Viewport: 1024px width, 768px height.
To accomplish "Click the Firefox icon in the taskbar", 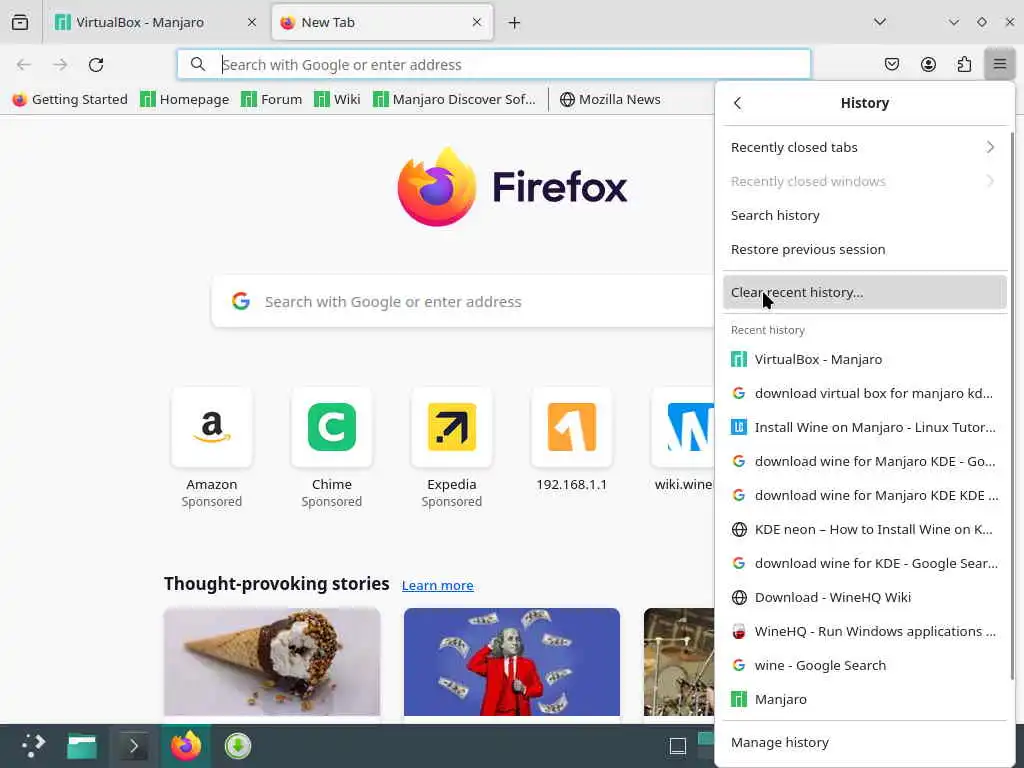I will coord(186,746).
